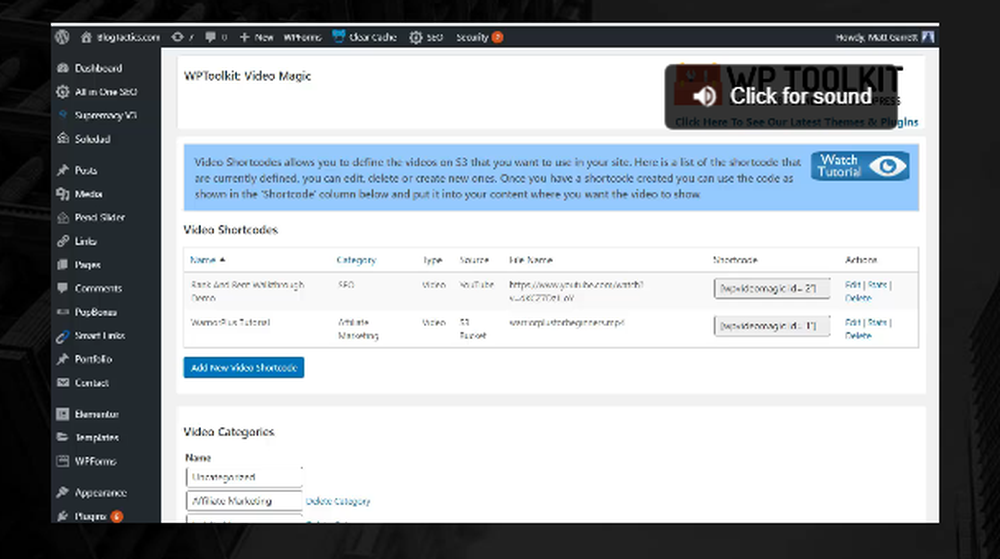The width and height of the screenshot is (1000, 559).
Task: Click the Watch Tutorial eye button
Action: pyautogui.click(x=860, y=166)
